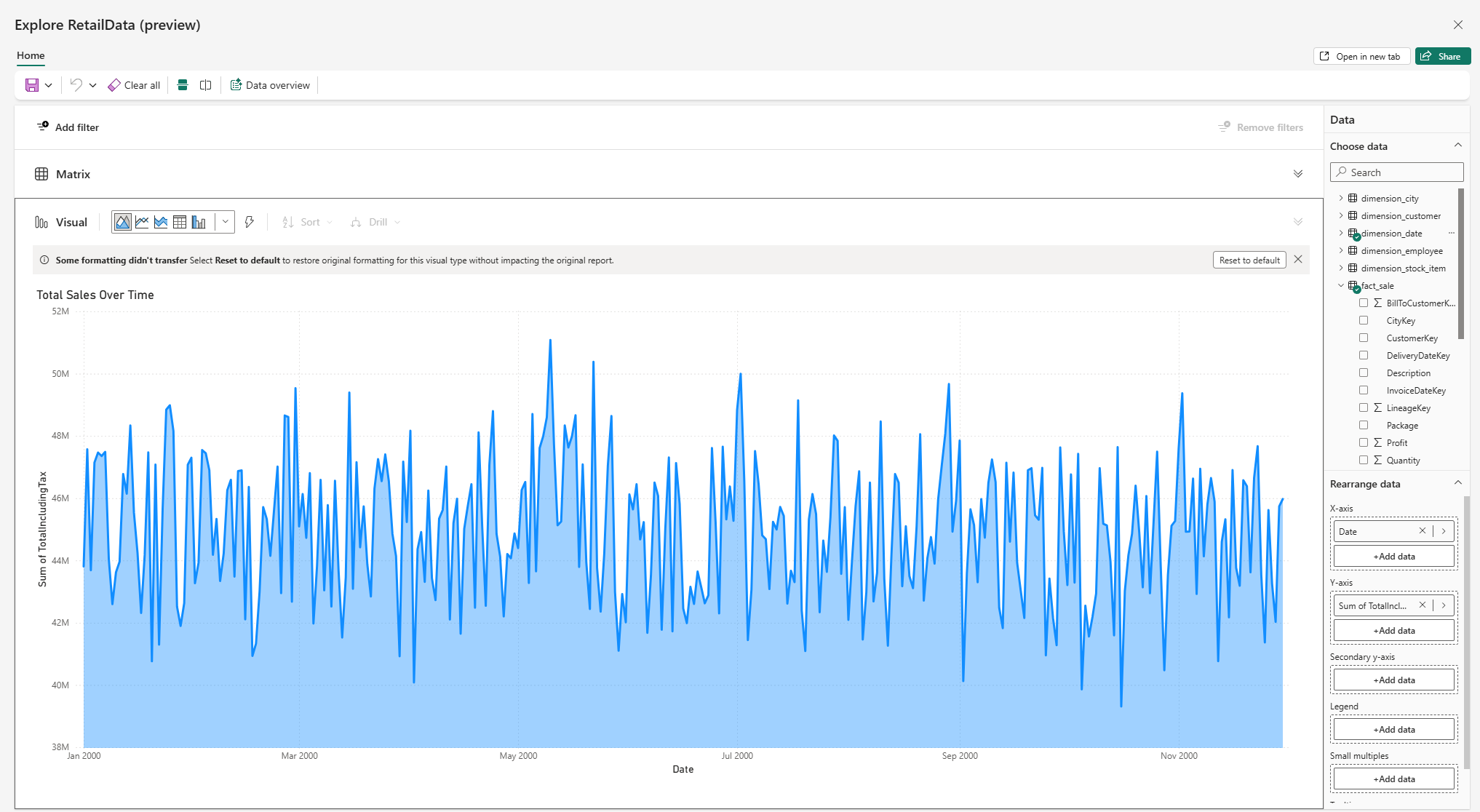This screenshot has height=812, width=1480.
Task: Click the lightning quick-create icon
Action: (x=250, y=222)
